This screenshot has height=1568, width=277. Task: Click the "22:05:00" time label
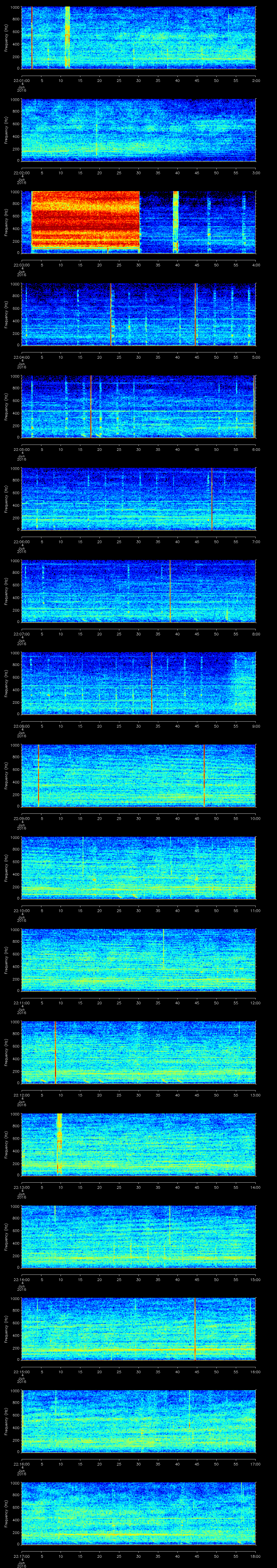[x=21, y=449]
